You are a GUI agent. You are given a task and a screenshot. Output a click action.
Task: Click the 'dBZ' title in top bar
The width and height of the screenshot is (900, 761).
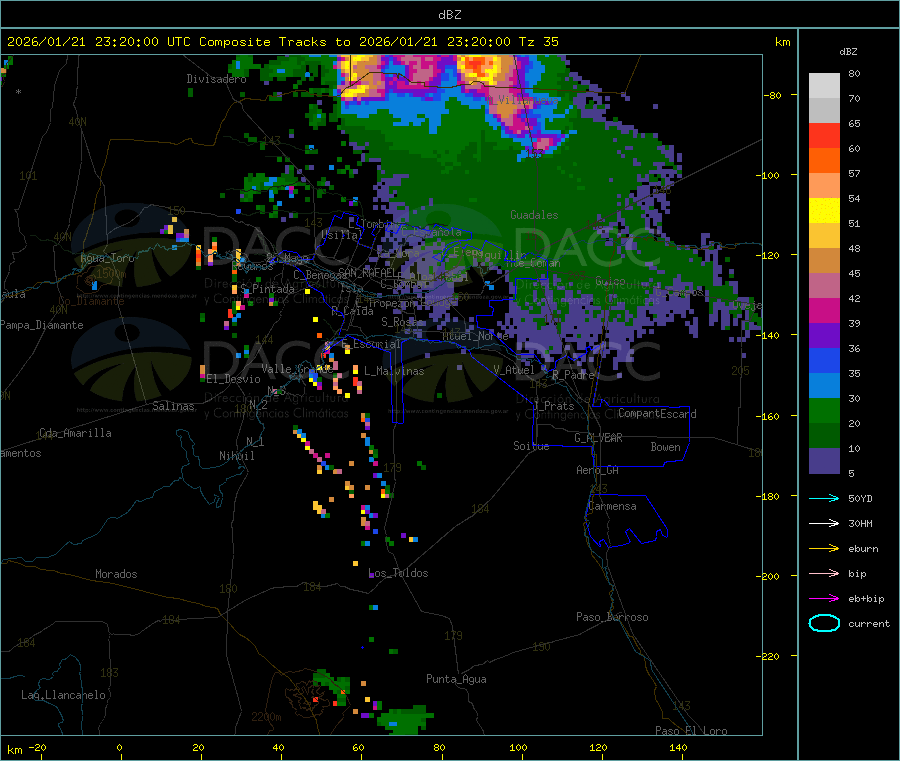tap(449, 14)
